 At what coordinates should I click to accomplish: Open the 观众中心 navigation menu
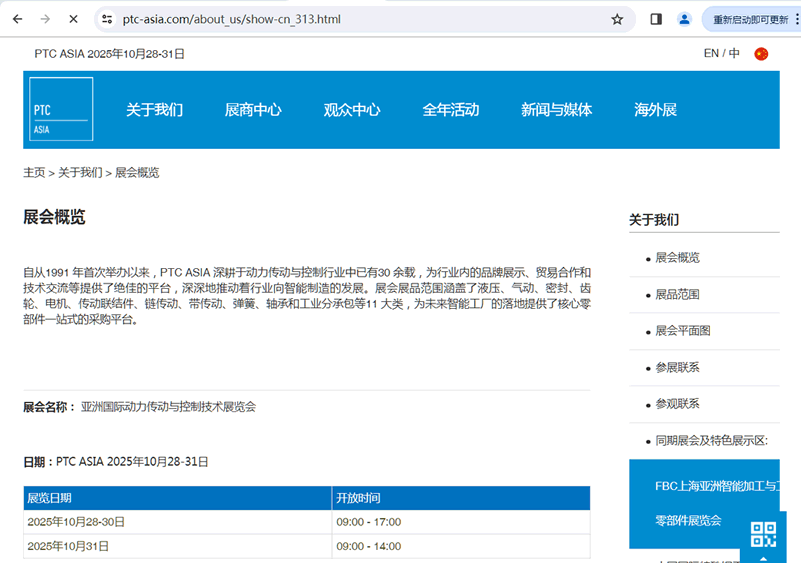click(x=352, y=110)
